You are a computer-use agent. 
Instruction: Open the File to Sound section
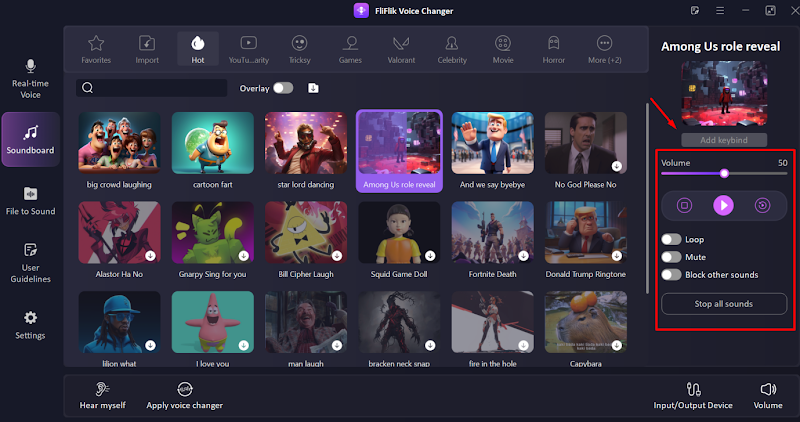(30, 201)
